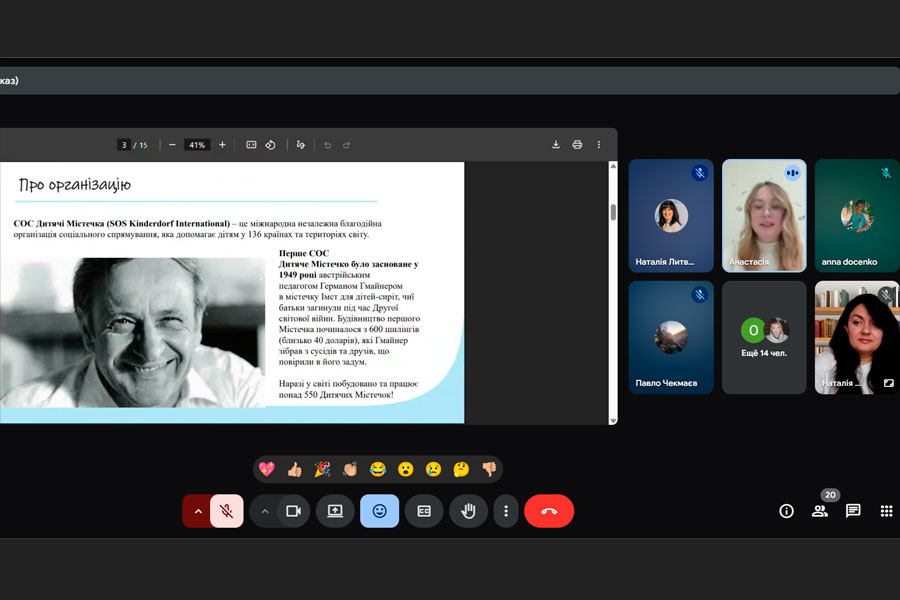
Task: Expand audio settings arrow beside microphone
Action: tap(197, 511)
